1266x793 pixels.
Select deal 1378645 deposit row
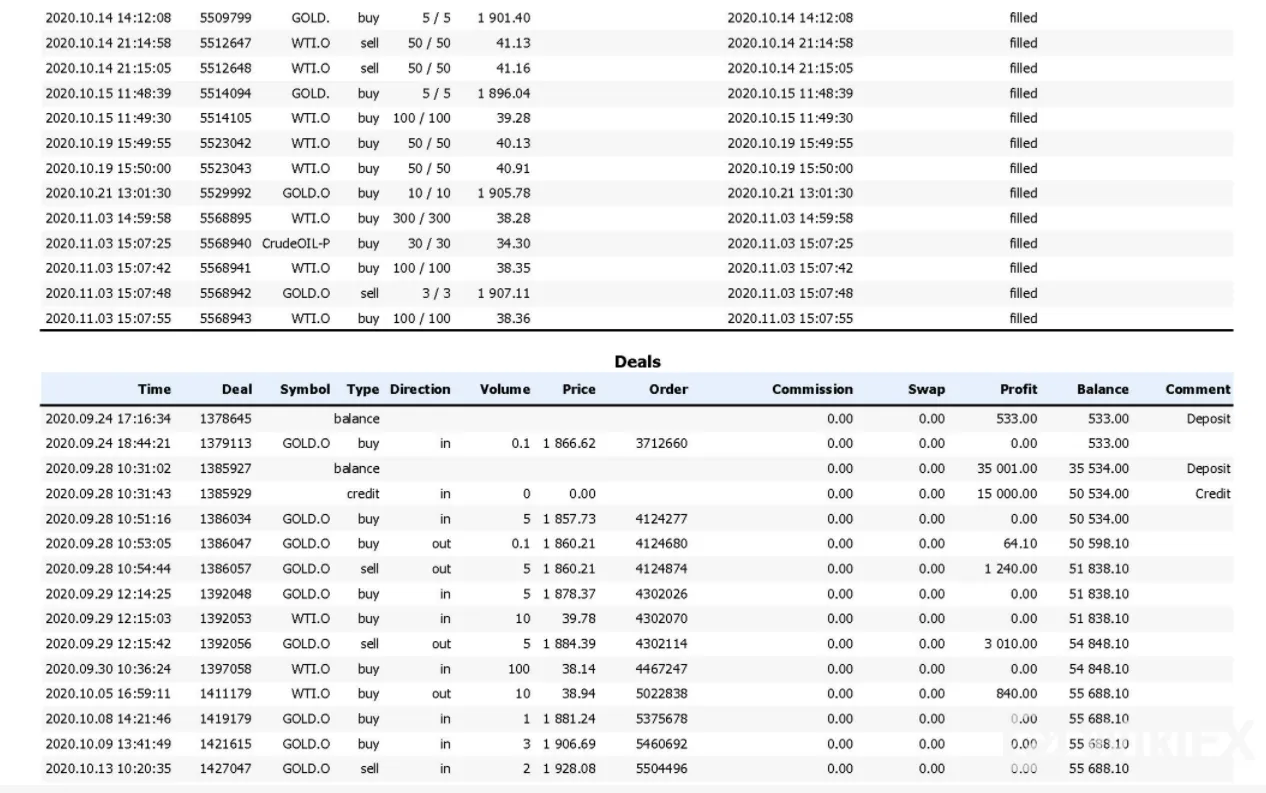pos(637,419)
